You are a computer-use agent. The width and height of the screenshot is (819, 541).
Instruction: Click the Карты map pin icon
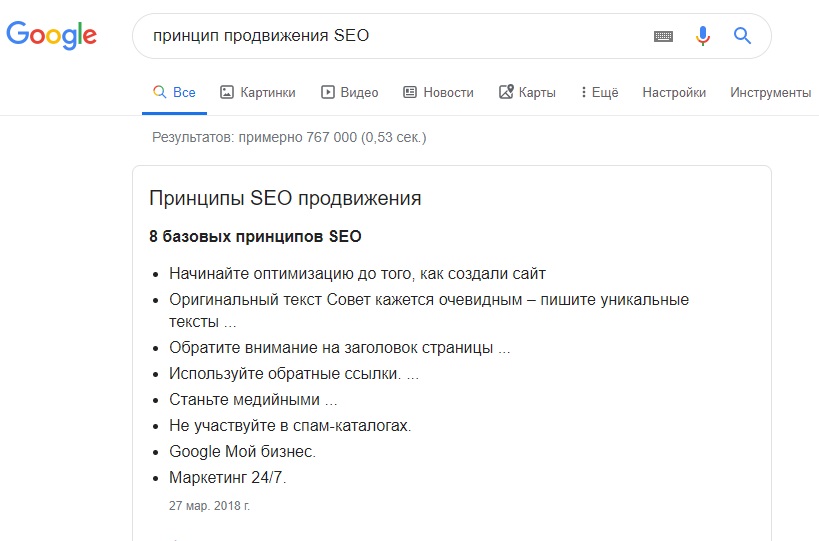(506, 92)
